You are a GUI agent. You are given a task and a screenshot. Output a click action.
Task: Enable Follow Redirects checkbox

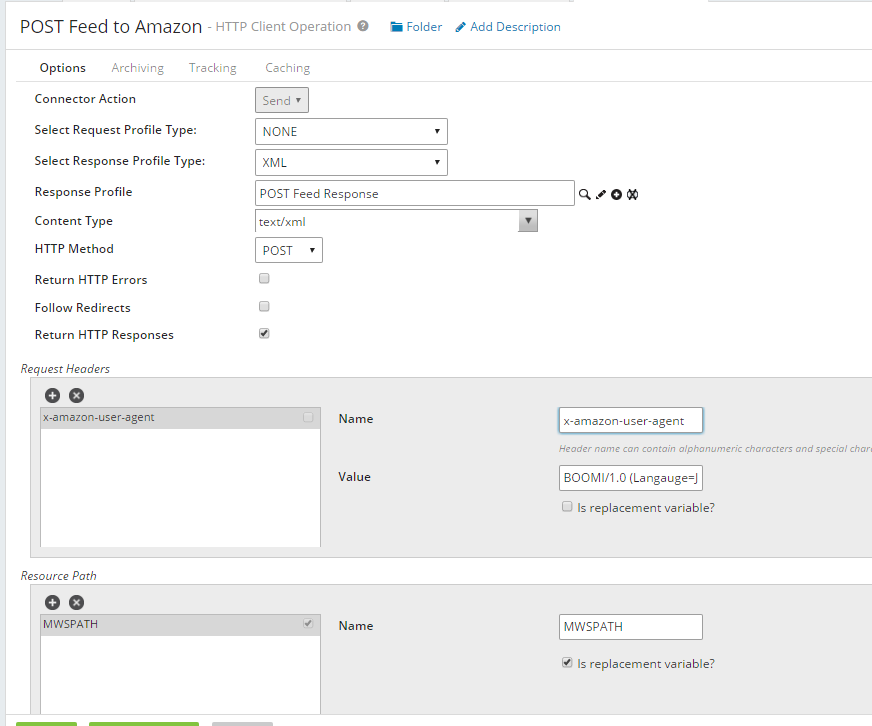click(x=264, y=307)
